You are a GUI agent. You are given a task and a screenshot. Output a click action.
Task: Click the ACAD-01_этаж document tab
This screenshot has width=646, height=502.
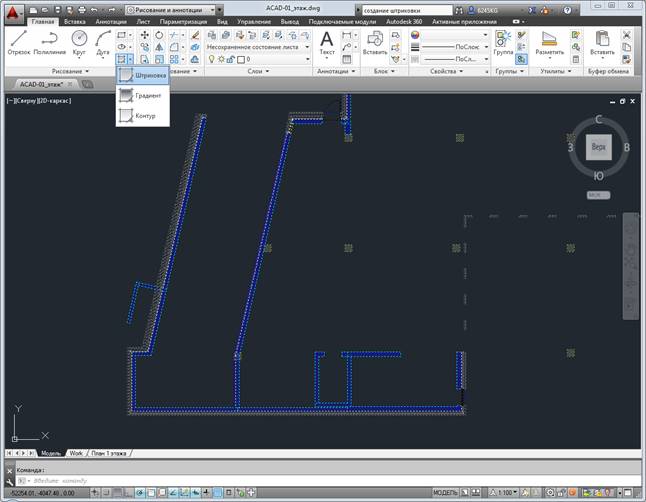click(44, 84)
